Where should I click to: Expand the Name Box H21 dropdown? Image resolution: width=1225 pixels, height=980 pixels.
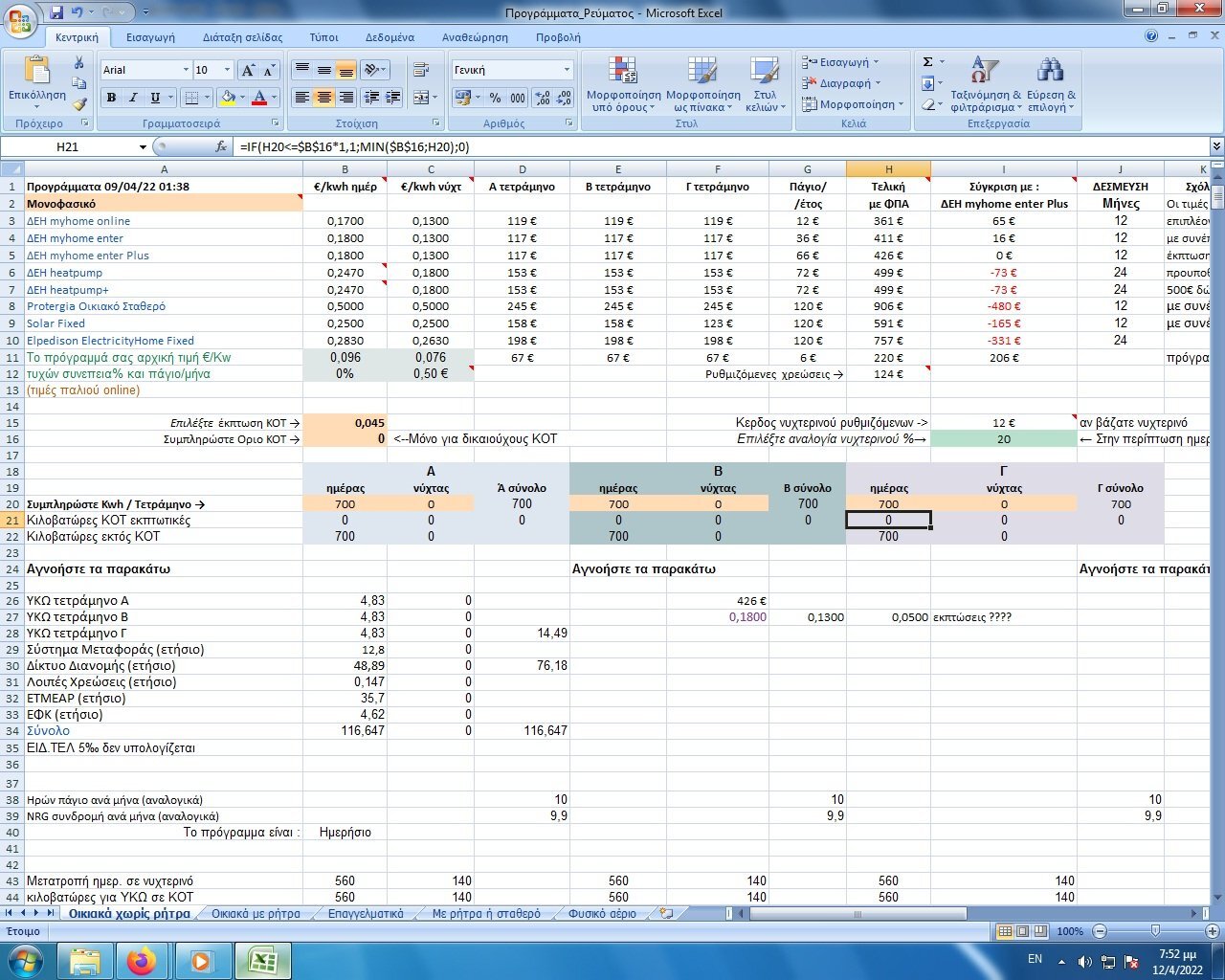click(x=143, y=147)
